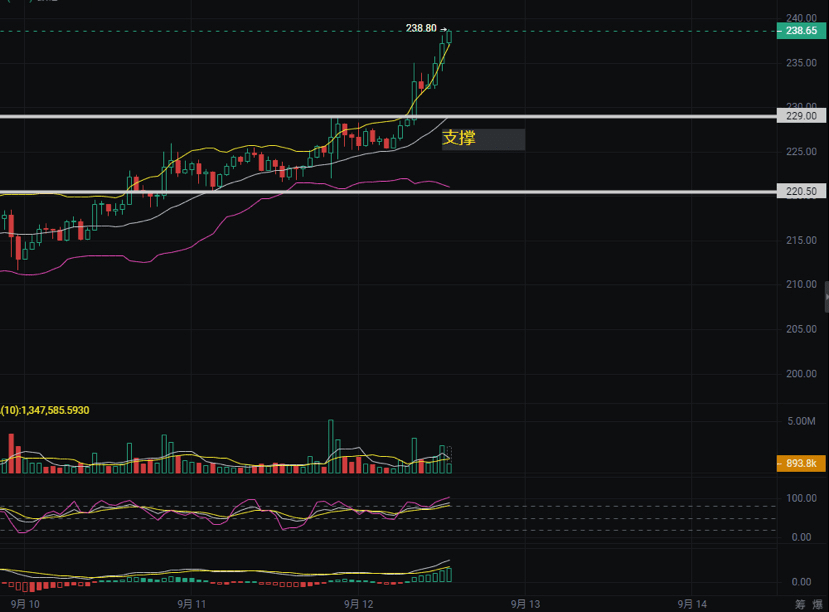Select the 229.00 price line label
829x612 pixels.
tap(801, 117)
